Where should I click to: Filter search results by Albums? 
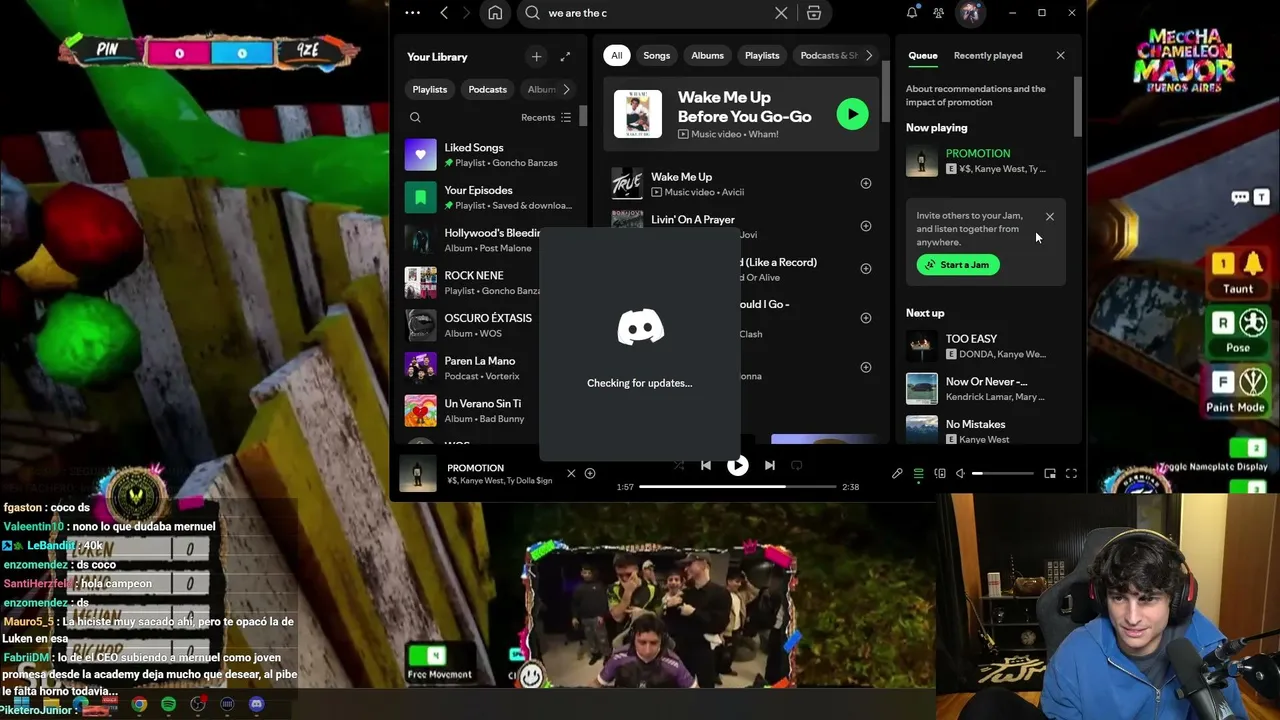[707, 56]
